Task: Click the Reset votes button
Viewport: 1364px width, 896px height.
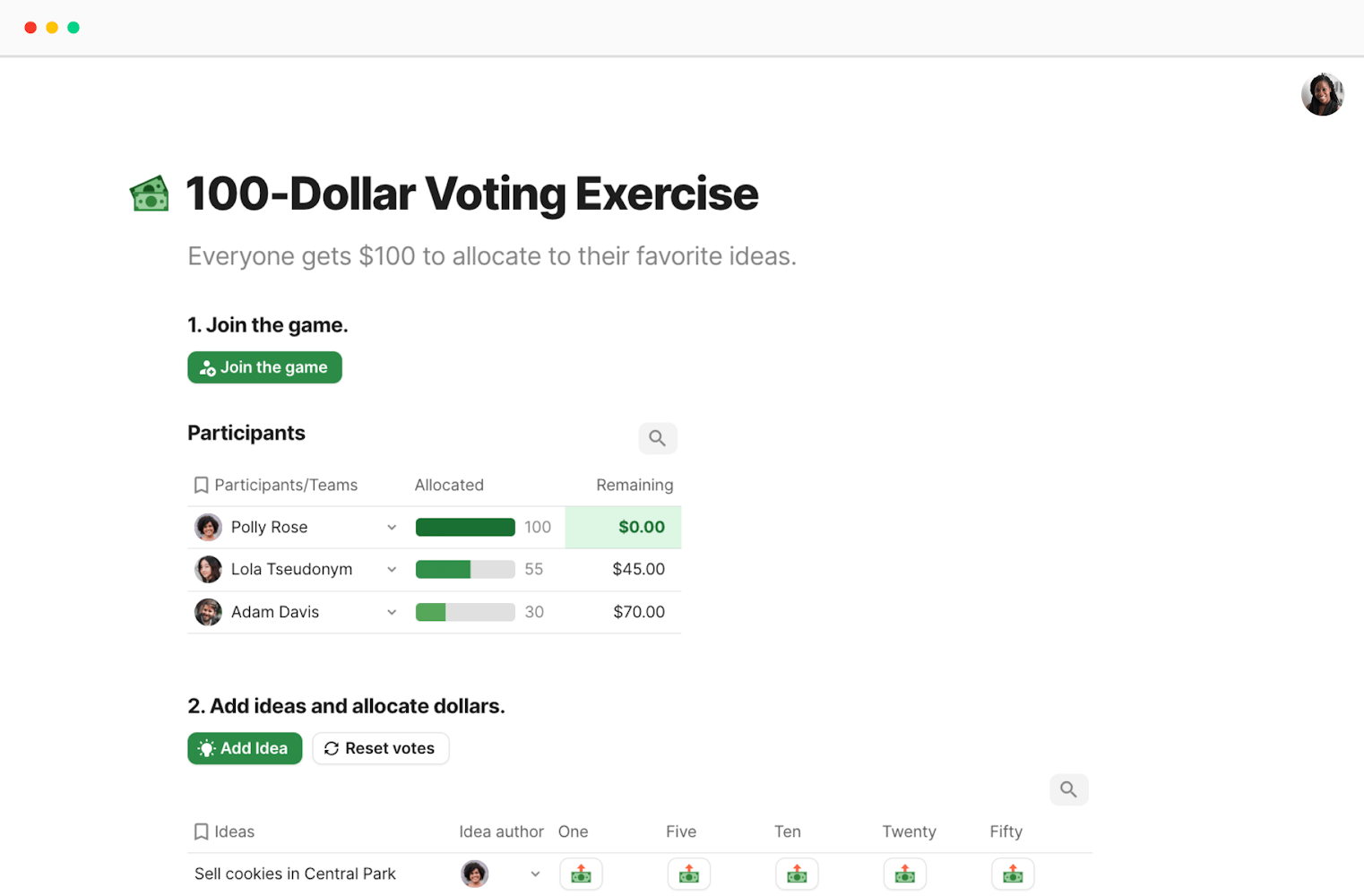Action: pyautogui.click(x=380, y=748)
